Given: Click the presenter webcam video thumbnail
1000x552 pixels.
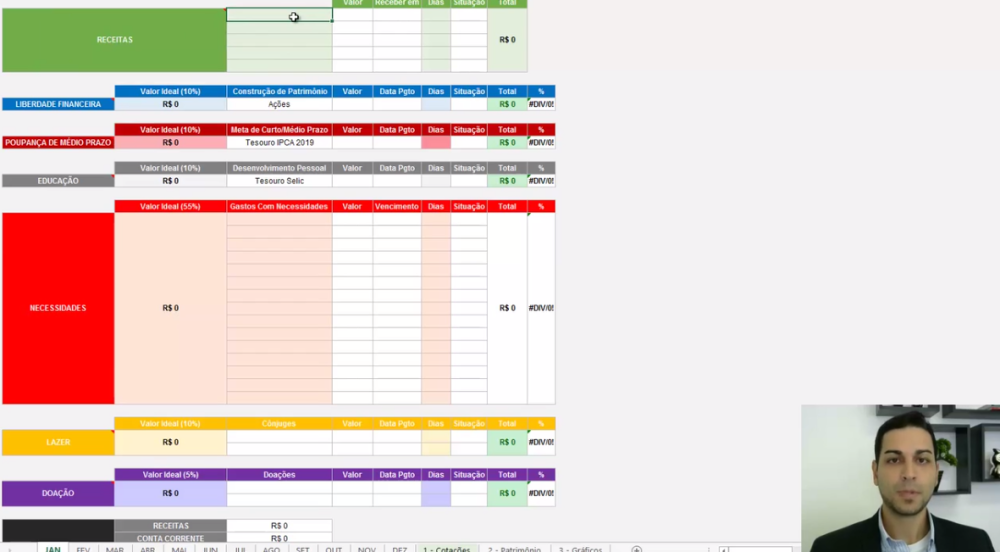Looking at the screenshot, I should click(900, 478).
